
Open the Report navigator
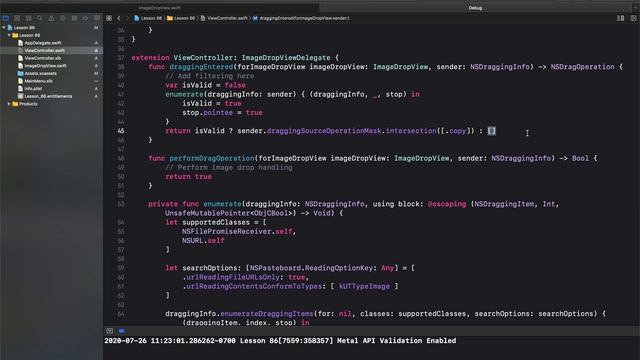pos(97,18)
